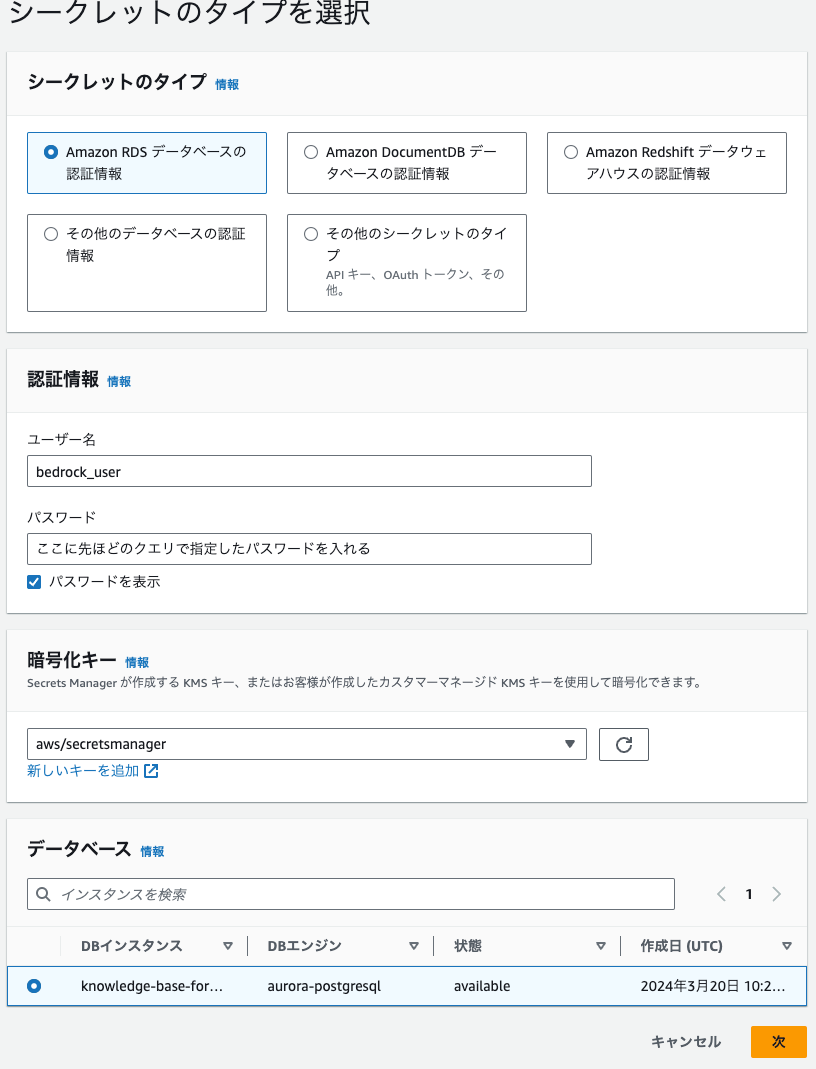Click the ユーザー名 input field
The height and width of the screenshot is (1069, 816).
309,471
